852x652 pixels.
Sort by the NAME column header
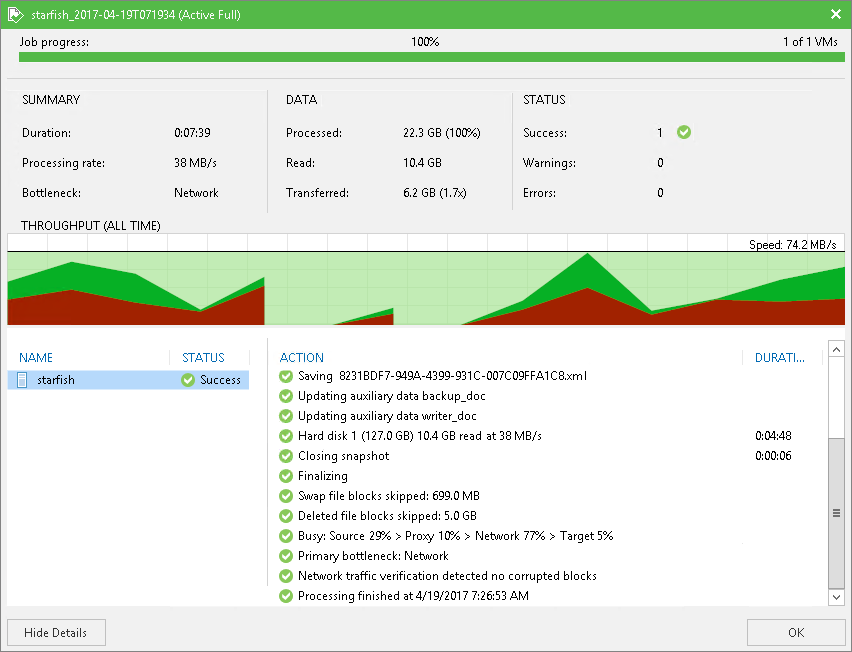pos(36,358)
